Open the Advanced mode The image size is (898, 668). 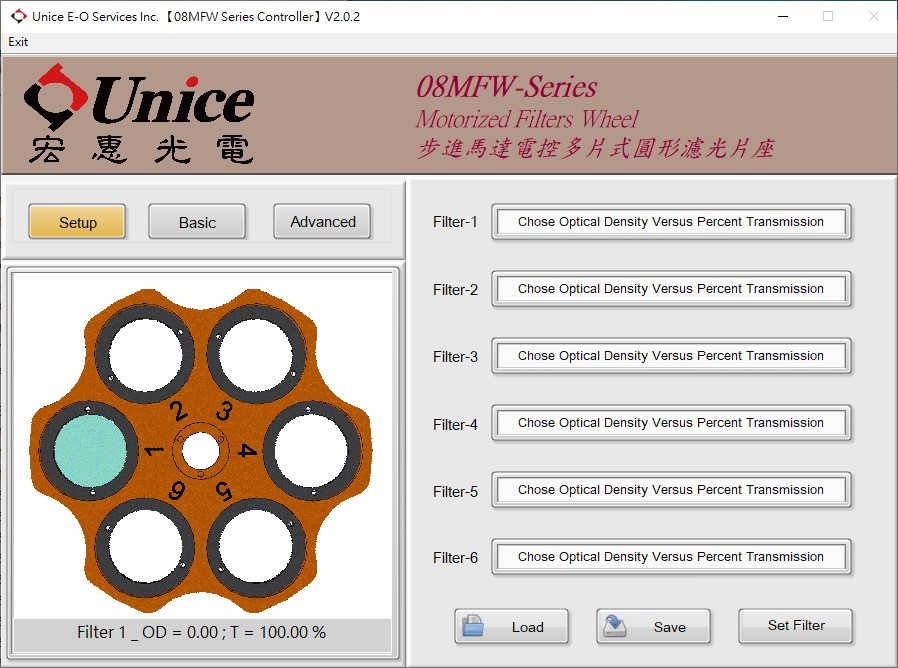(322, 222)
